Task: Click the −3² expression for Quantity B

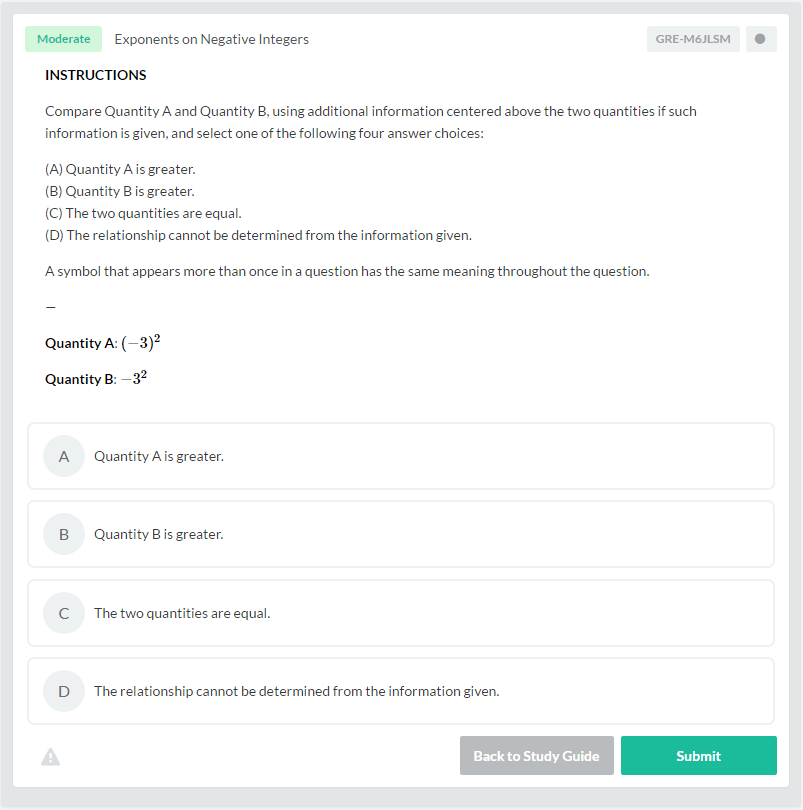Action: point(134,379)
